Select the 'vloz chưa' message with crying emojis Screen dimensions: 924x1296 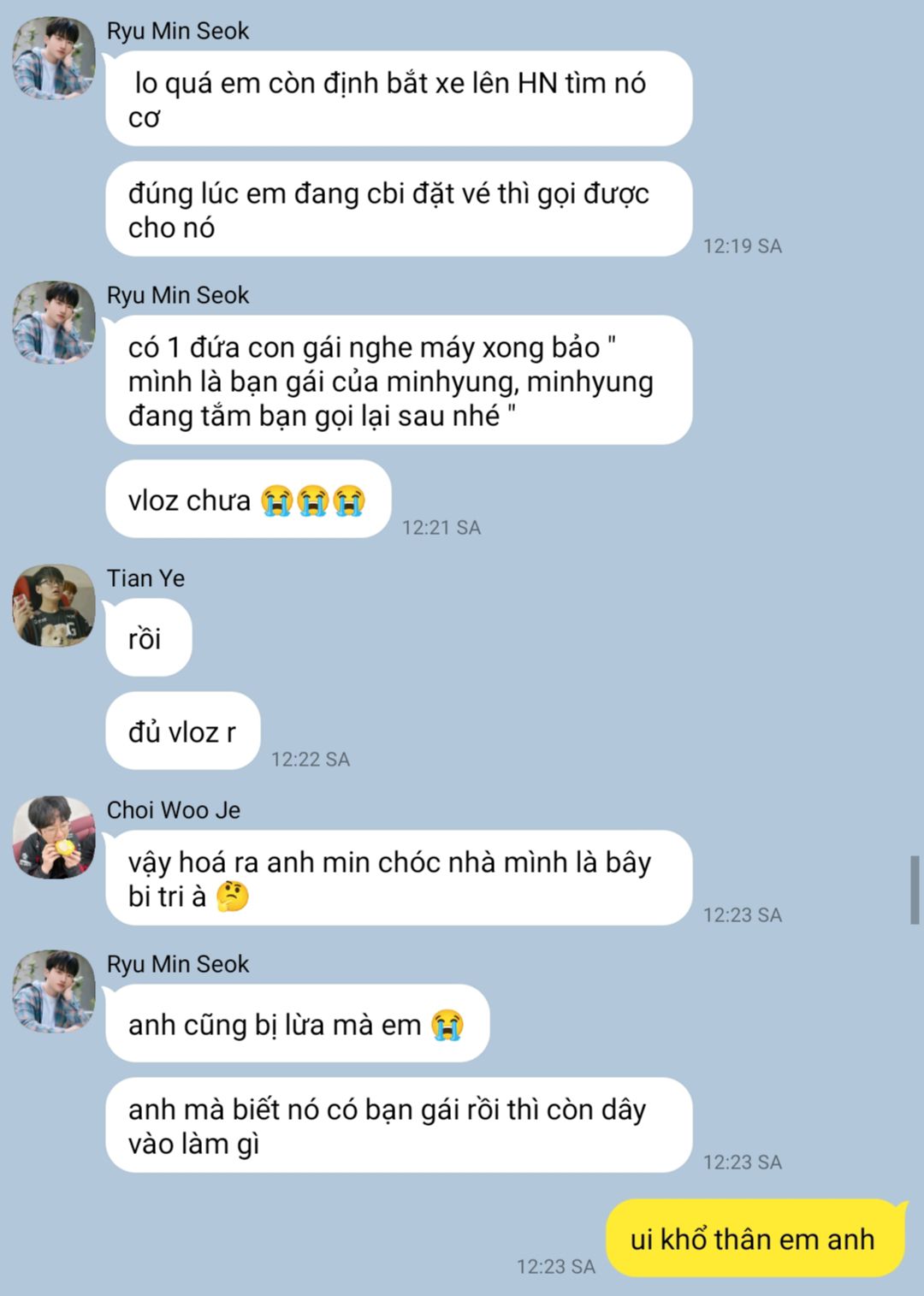248,500
